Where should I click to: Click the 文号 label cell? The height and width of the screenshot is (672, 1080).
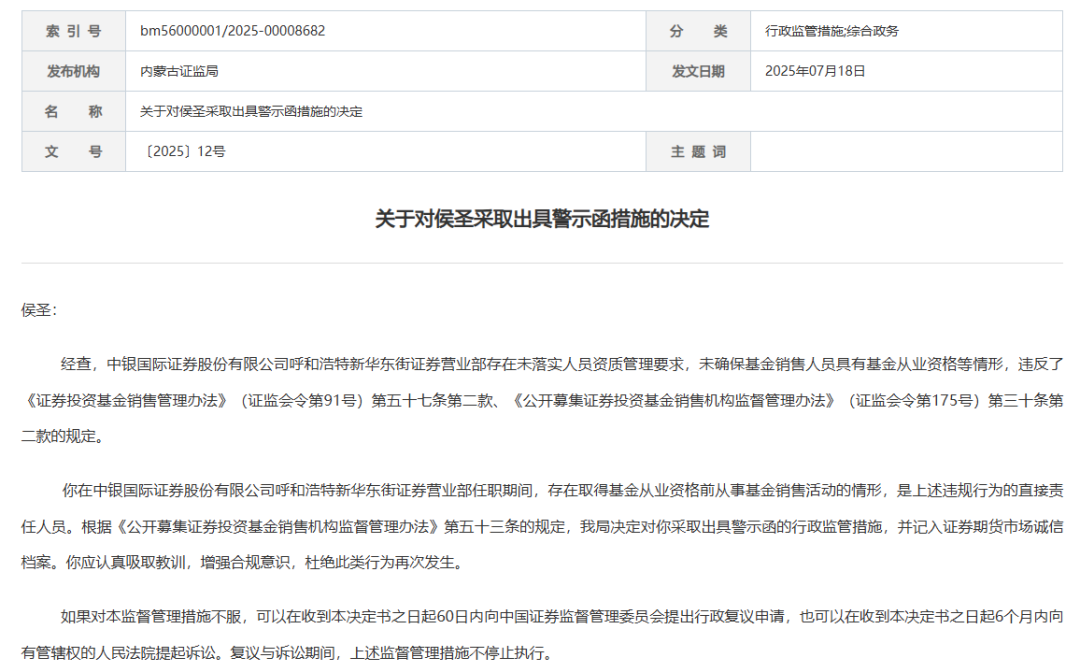coord(73,151)
